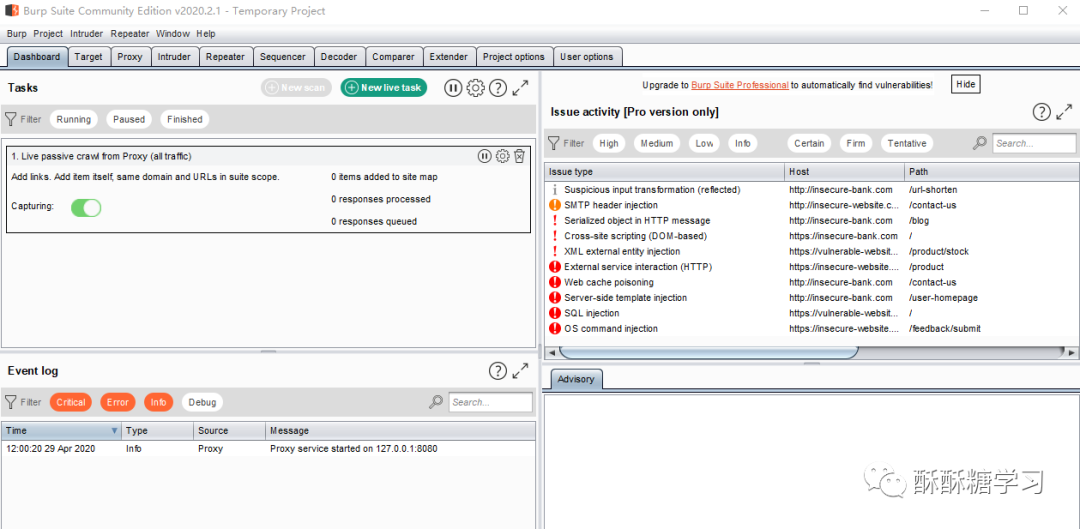
Task: Click the Event log filter funnel icon
Action: [10, 402]
